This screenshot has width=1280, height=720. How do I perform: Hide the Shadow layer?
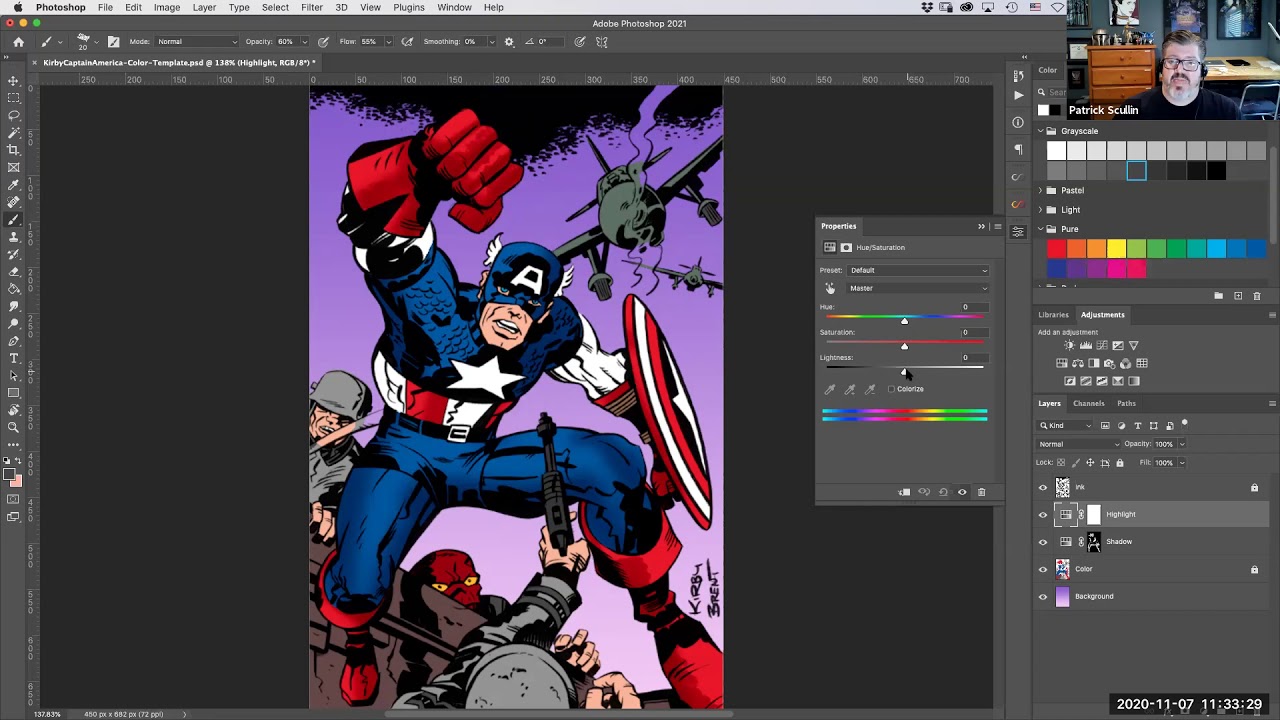[1043, 542]
